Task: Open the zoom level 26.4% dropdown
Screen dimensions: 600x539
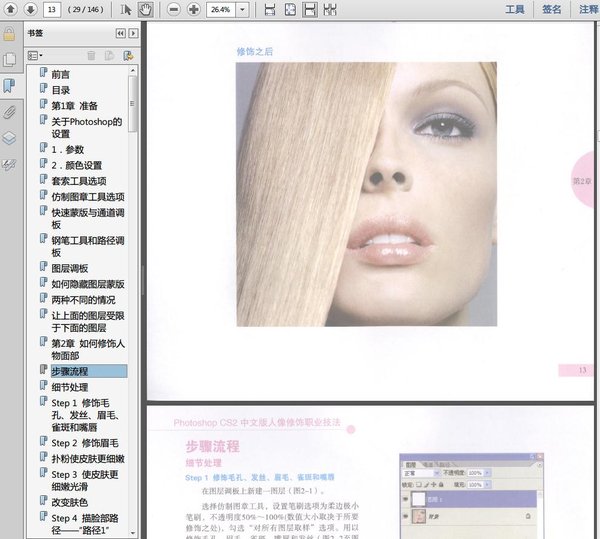Action: tap(244, 9)
